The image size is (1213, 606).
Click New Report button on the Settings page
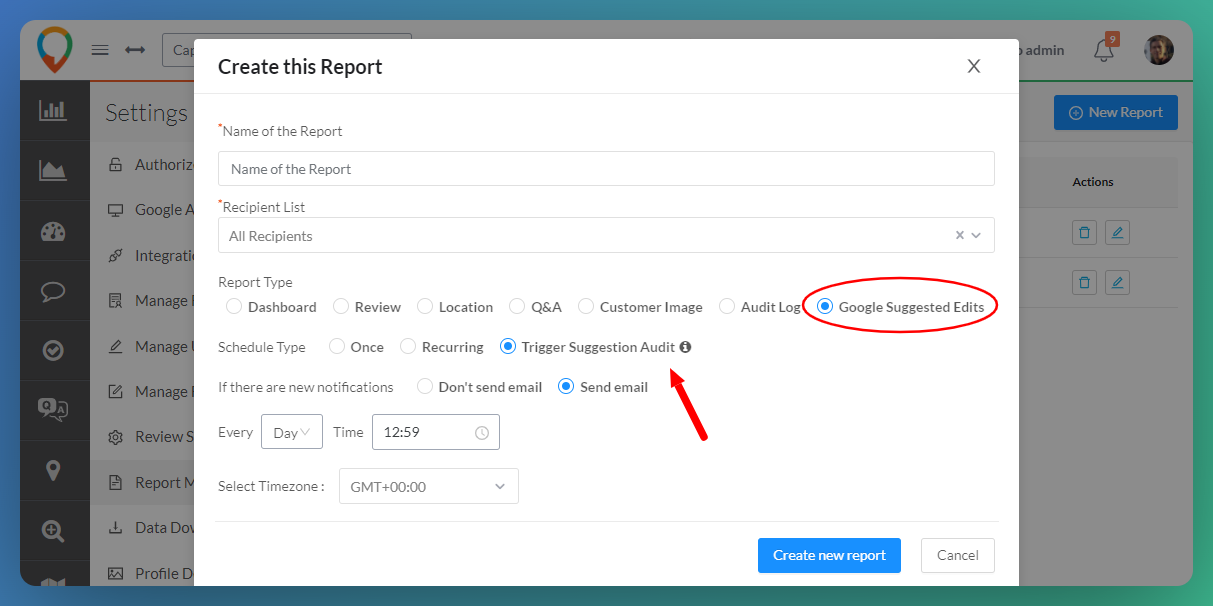[x=1116, y=113]
